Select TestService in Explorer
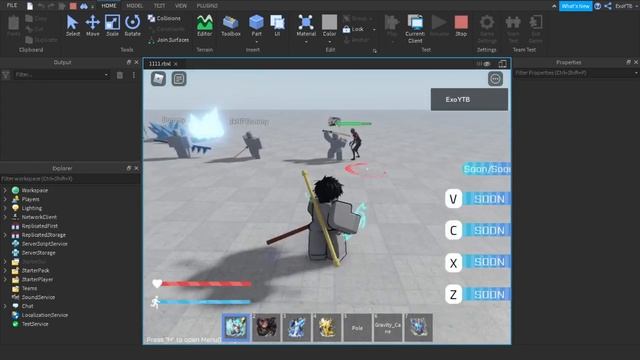The image size is (640, 360). (35, 324)
